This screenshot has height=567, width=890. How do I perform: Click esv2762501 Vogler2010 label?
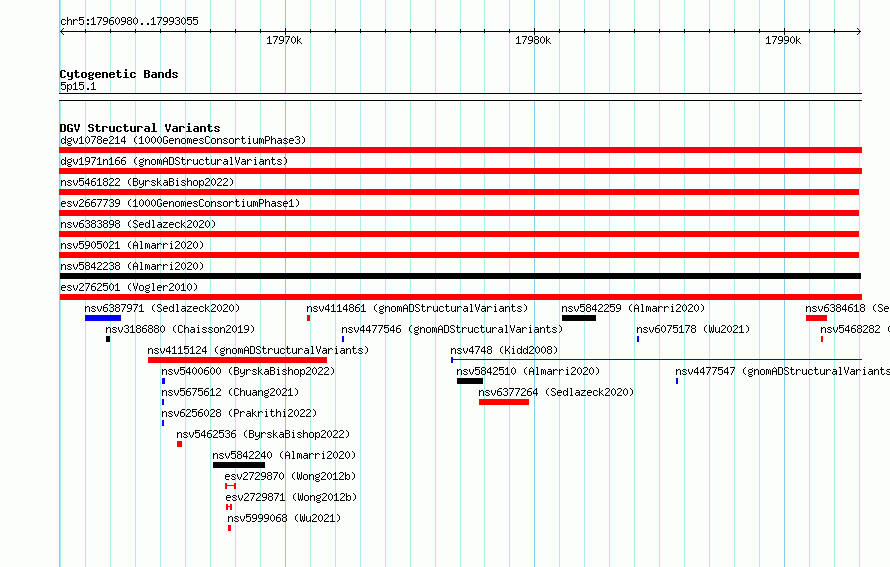[129, 287]
